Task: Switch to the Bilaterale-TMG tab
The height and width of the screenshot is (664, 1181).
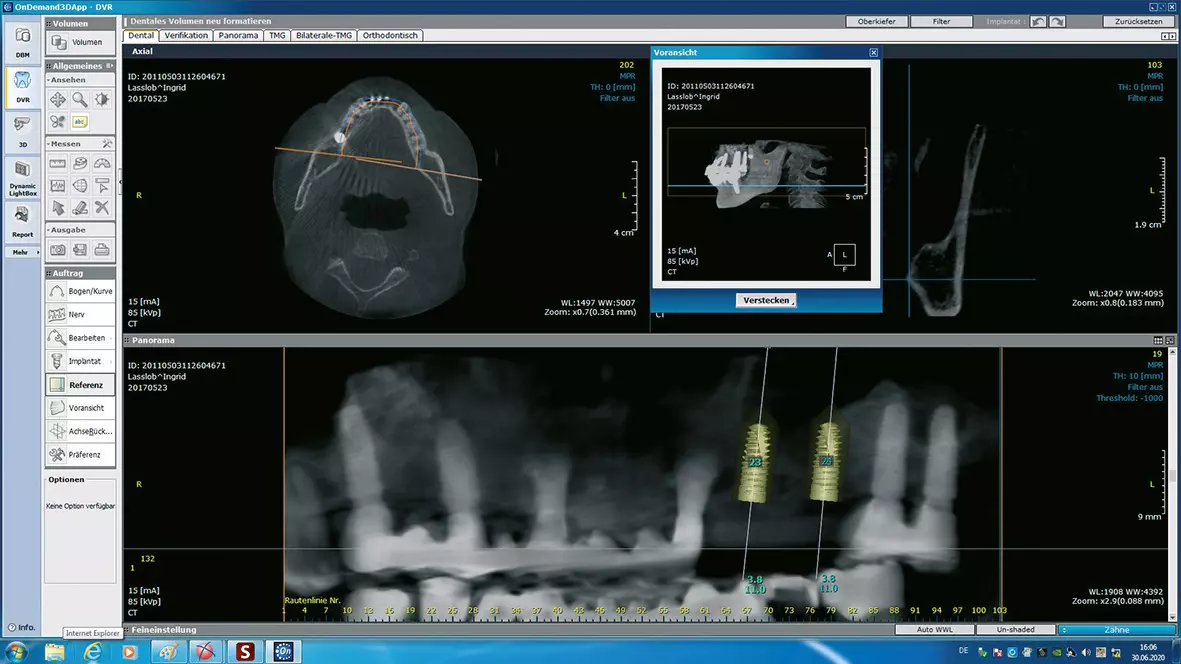Action: pos(324,35)
